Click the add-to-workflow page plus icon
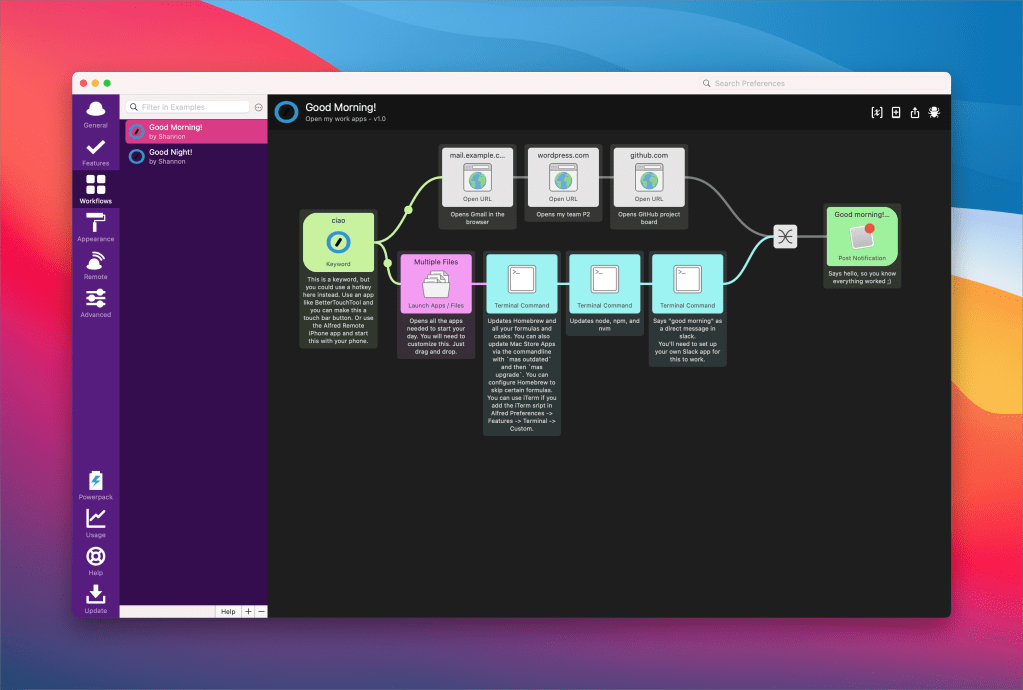1023x690 pixels. click(896, 113)
